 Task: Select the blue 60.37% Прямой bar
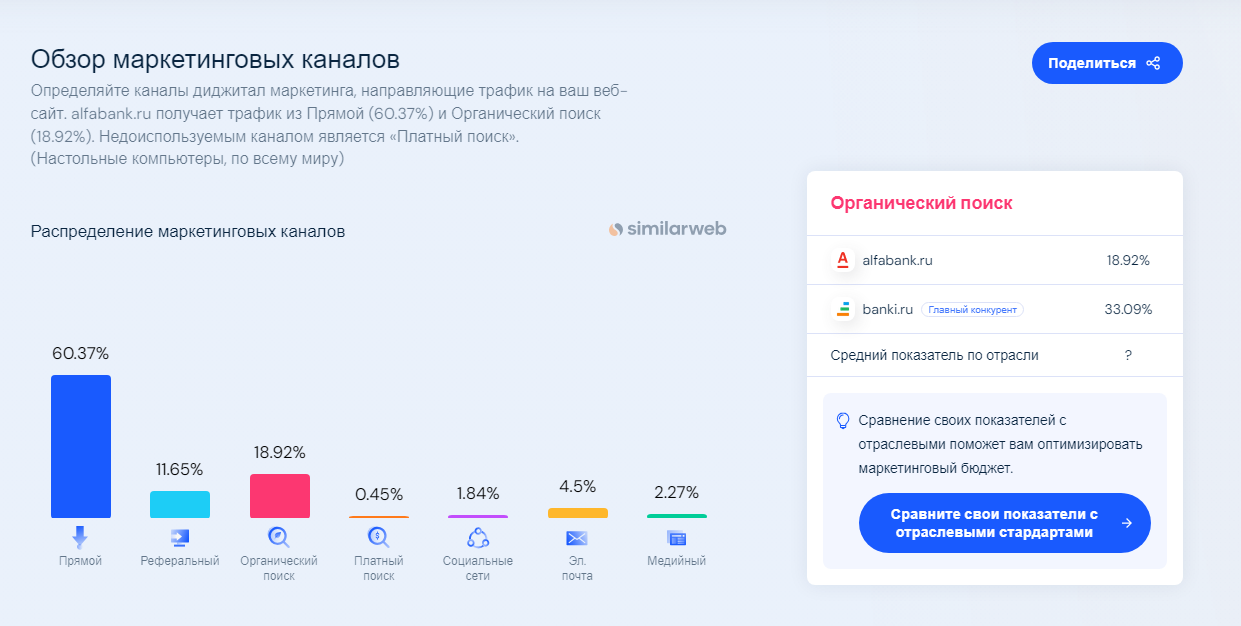point(81,446)
